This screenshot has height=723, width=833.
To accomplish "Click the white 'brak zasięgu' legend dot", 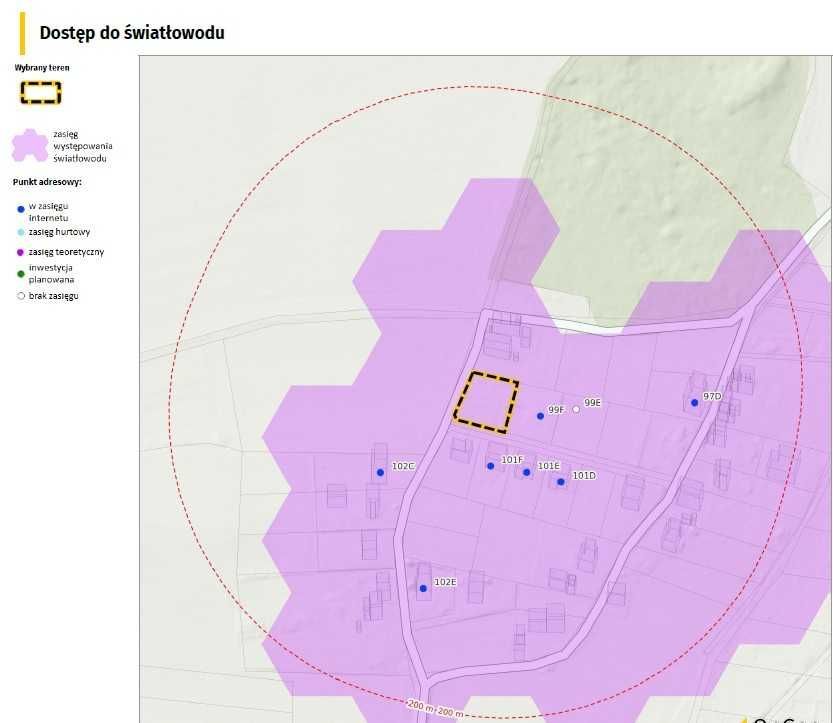I will [x=21, y=296].
